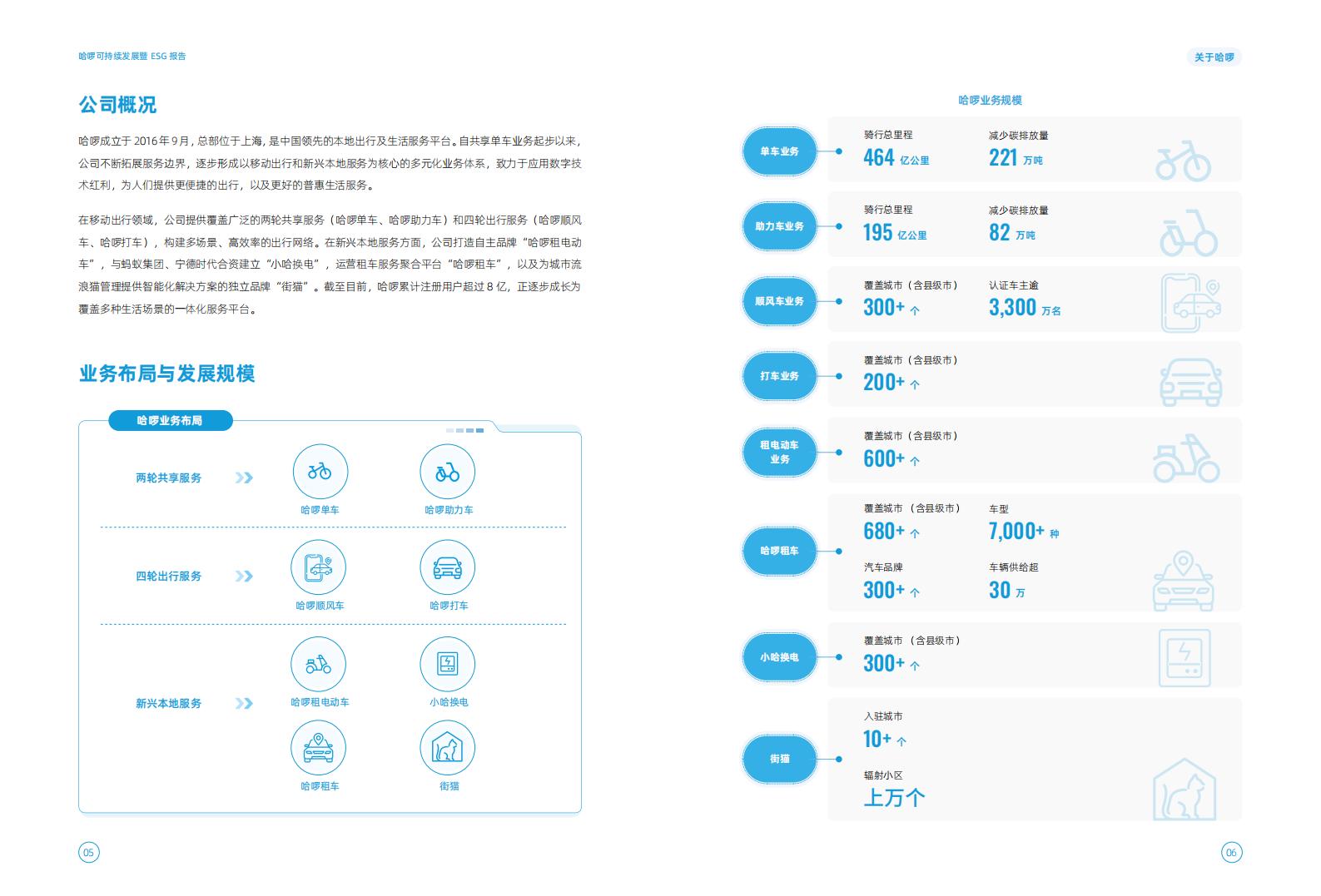Click the 哈啰业务布局 header pill
The image size is (1321, 896).
point(170,421)
